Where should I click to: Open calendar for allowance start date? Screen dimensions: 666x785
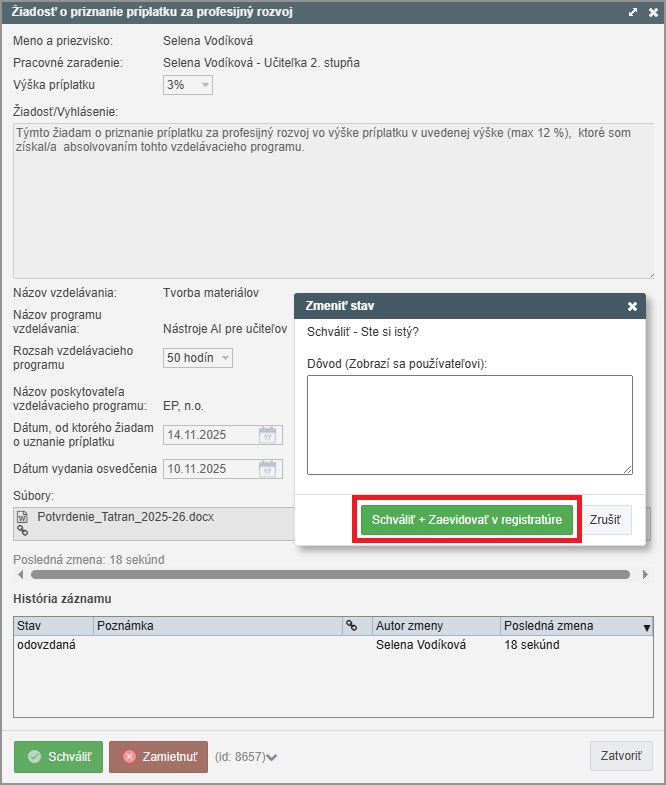[x=267, y=435]
